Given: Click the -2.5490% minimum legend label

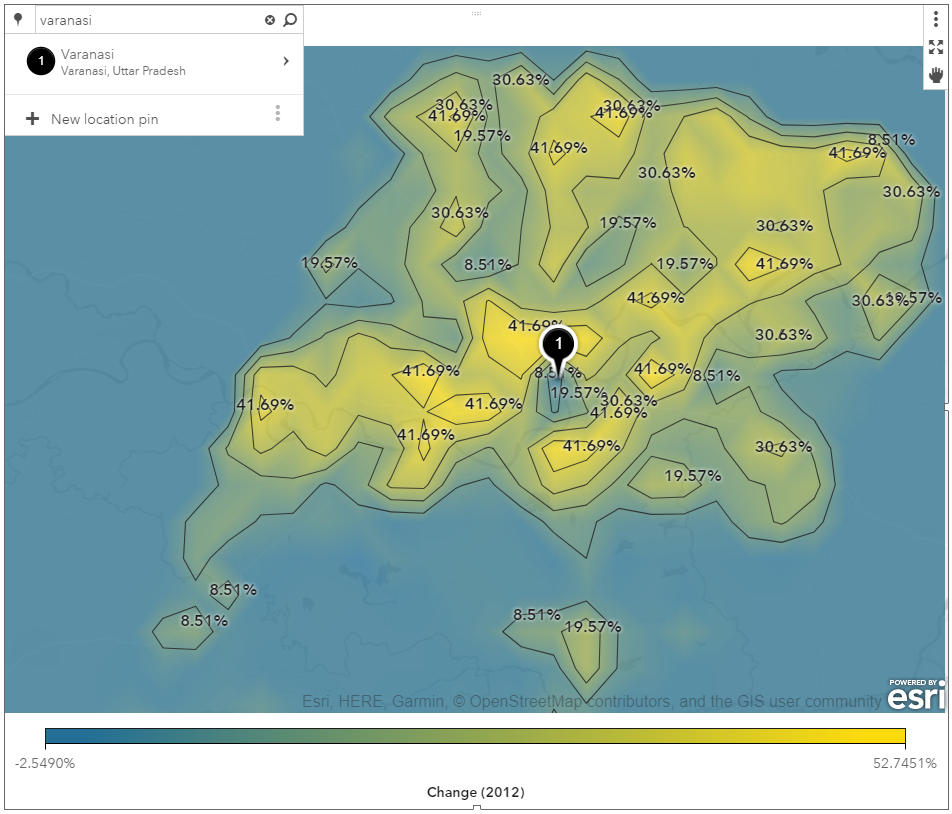Looking at the screenshot, I should (45, 763).
